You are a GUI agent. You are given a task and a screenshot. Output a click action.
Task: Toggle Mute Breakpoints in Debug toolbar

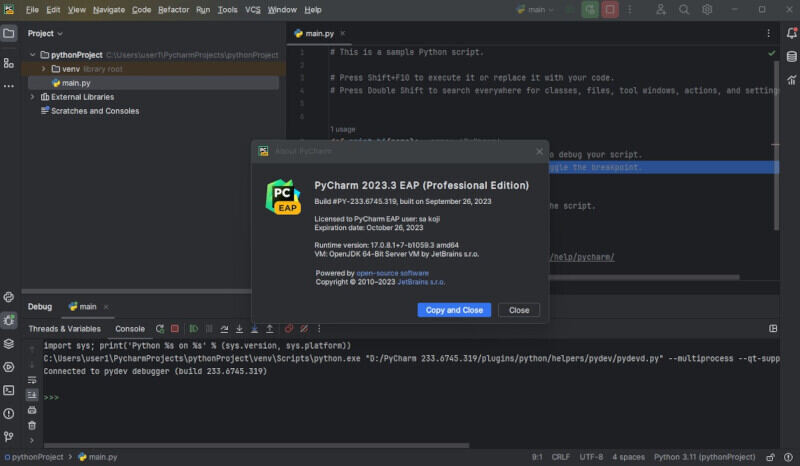(x=304, y=329)
